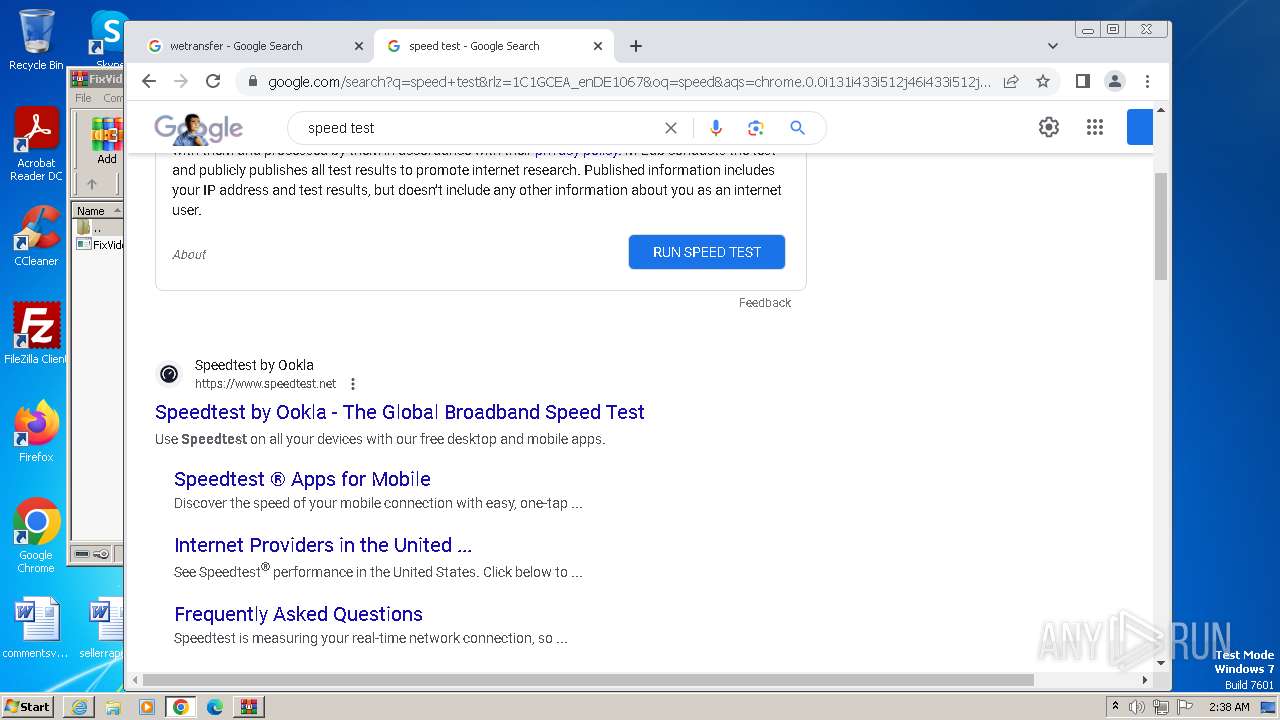Screen dimensions: 1280x720
Task: Go up one folder in WinRAR
Action: pos(92,184)
